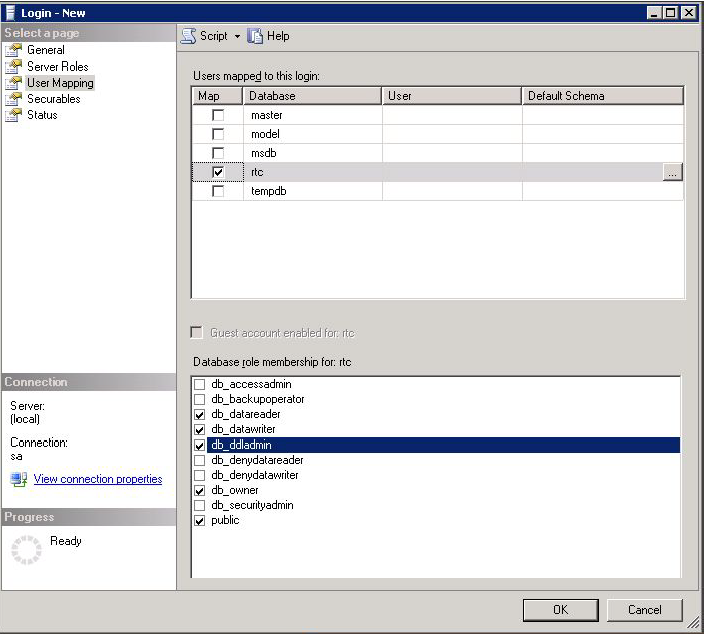
Task: Close the Login - New window
Action: pyautogui.click(x=688, y=13)
